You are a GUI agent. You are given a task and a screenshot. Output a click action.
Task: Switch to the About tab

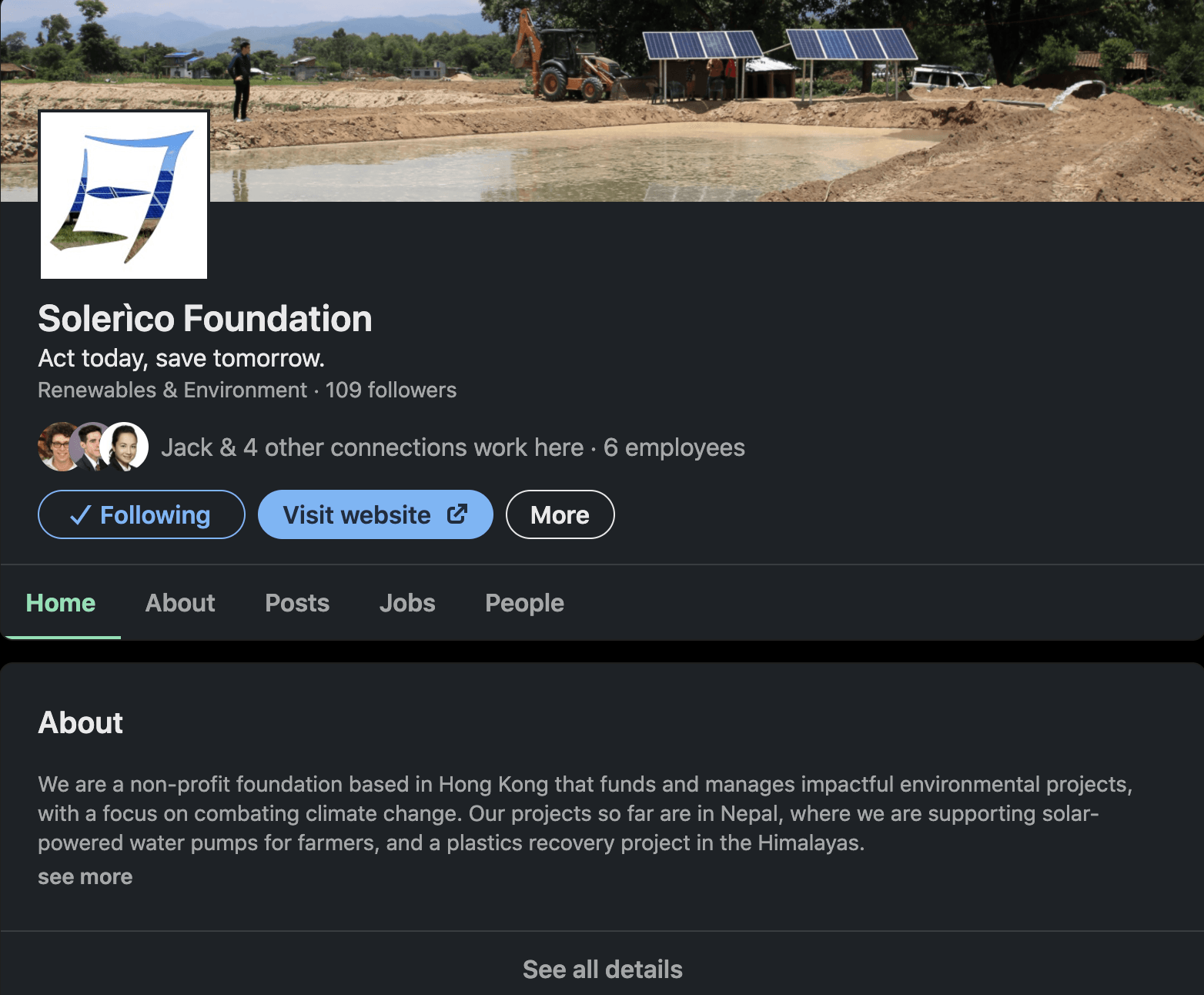click(x=180, y=603)
